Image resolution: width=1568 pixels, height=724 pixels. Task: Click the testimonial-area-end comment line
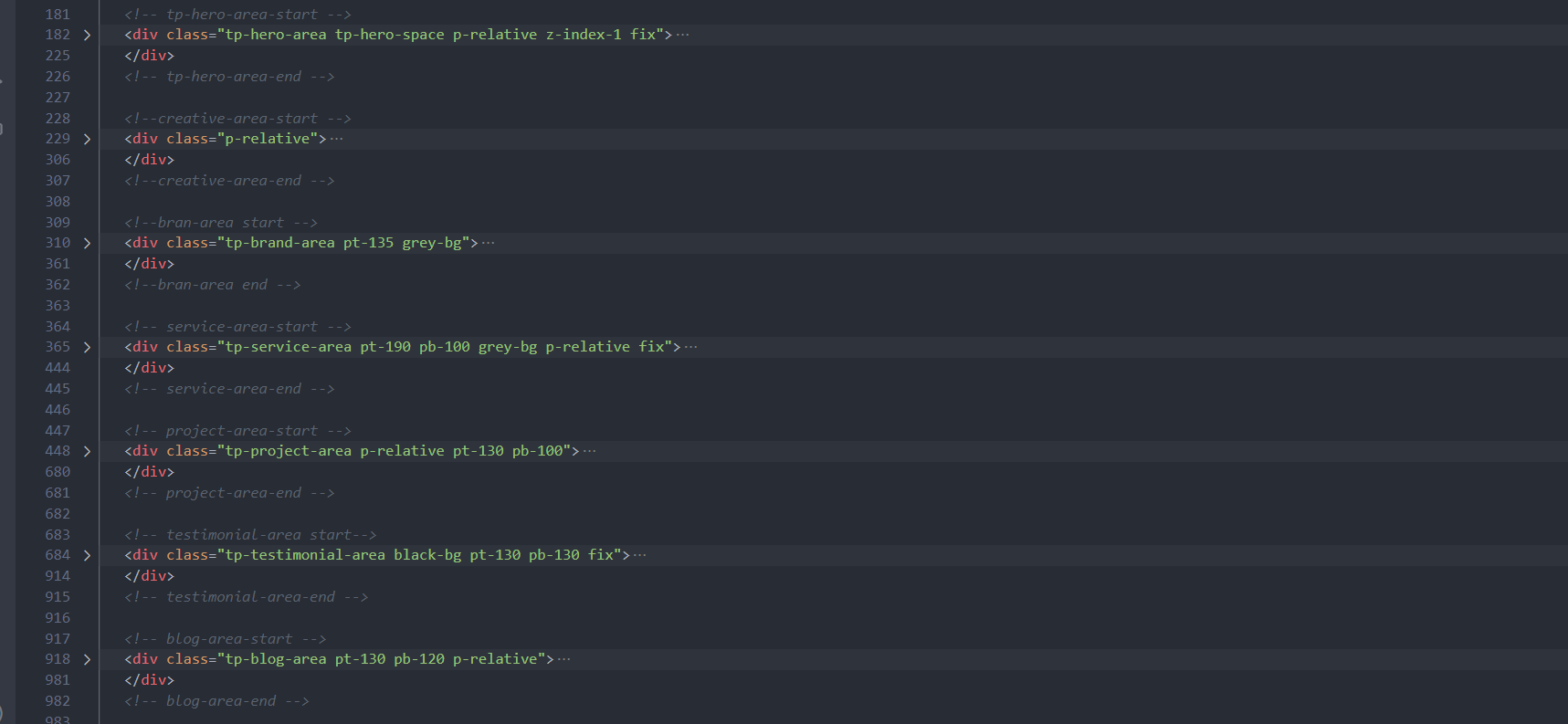point(246,597)
